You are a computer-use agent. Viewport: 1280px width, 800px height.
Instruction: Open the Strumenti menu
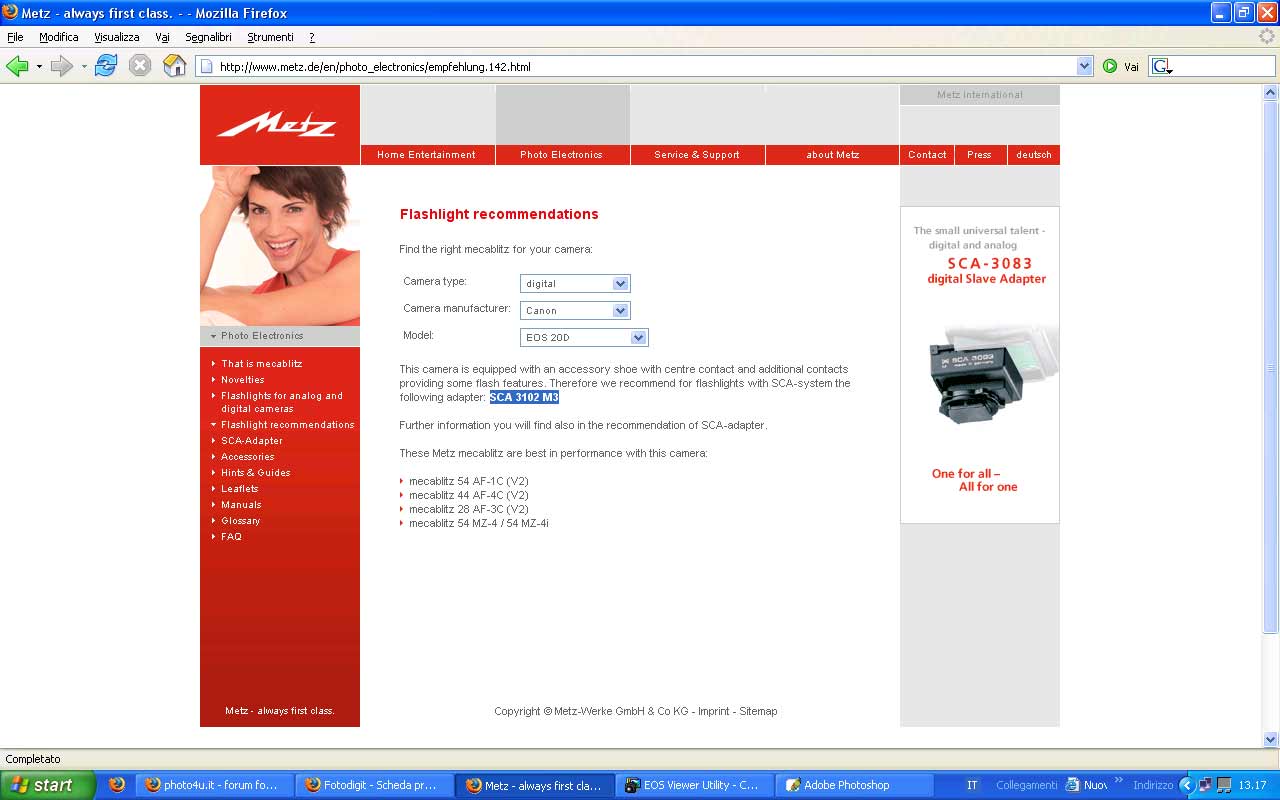(x=270, y=37)
